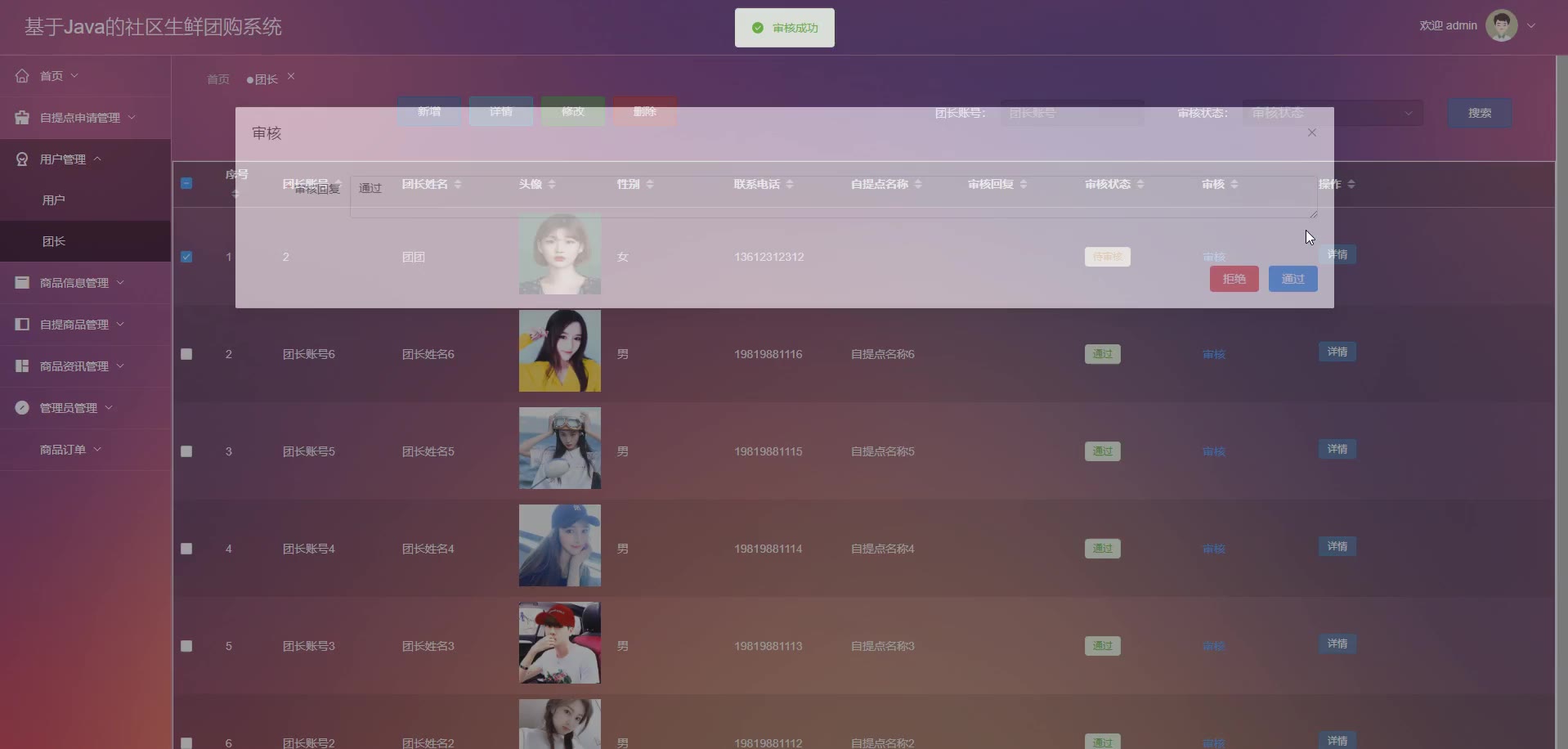Open 详情 for 团长账号6 row
The width and height of the screenshot is (1568, 749).
(x=1337, y=352)
